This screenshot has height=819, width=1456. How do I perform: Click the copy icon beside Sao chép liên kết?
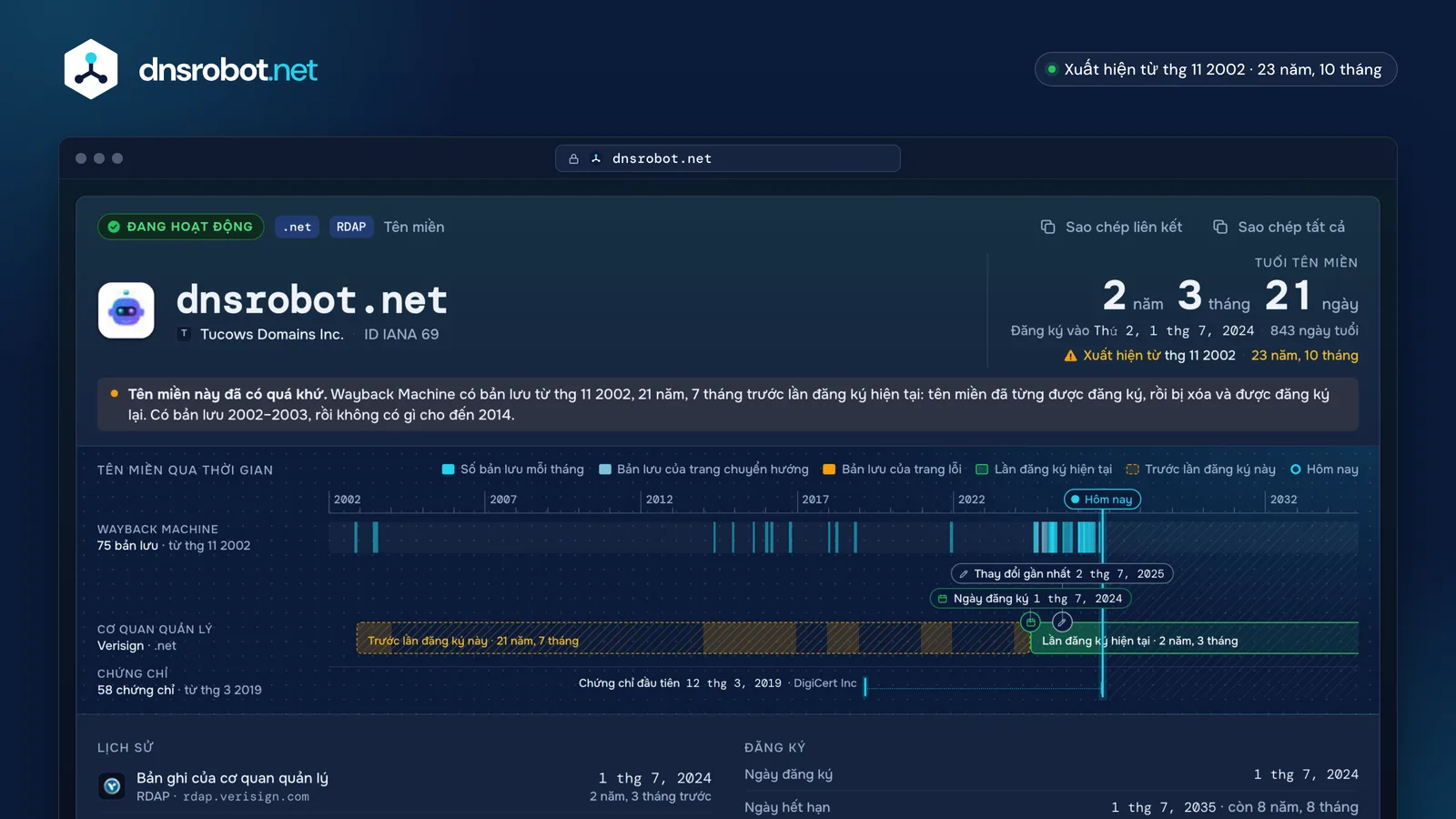pos(1047,227)
